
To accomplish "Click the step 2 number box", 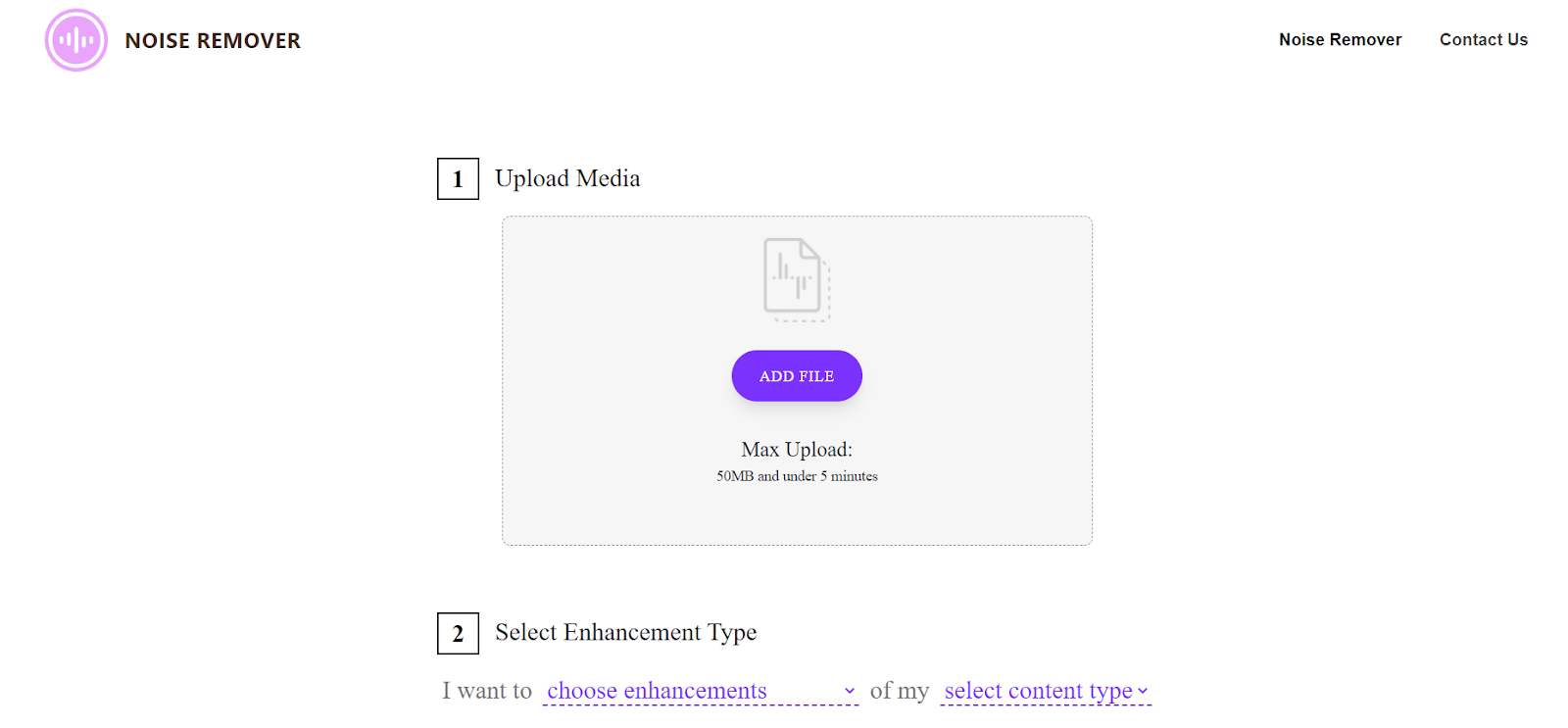I will click(x=458, y=634).
